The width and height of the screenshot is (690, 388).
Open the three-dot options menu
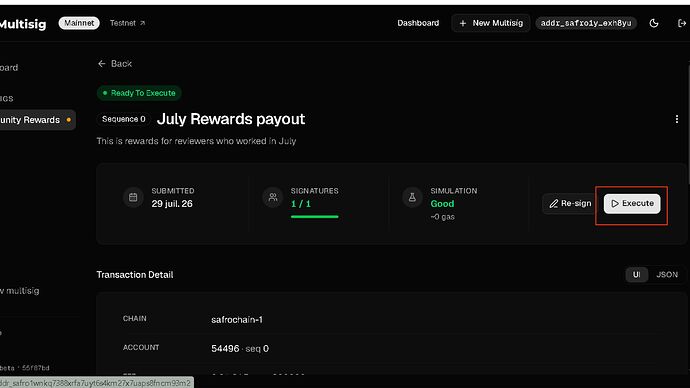pyautogui.click(x=677, y=119)
